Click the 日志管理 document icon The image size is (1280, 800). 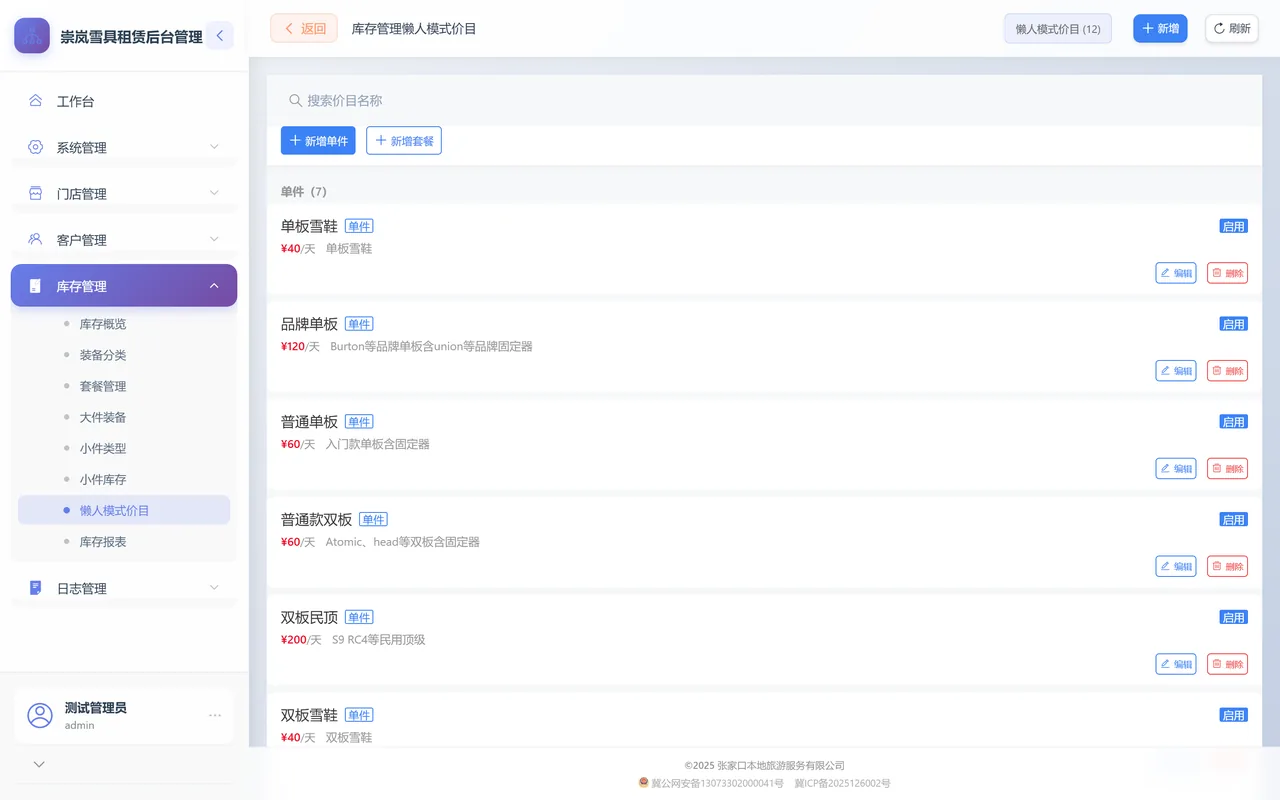point(35,588)
